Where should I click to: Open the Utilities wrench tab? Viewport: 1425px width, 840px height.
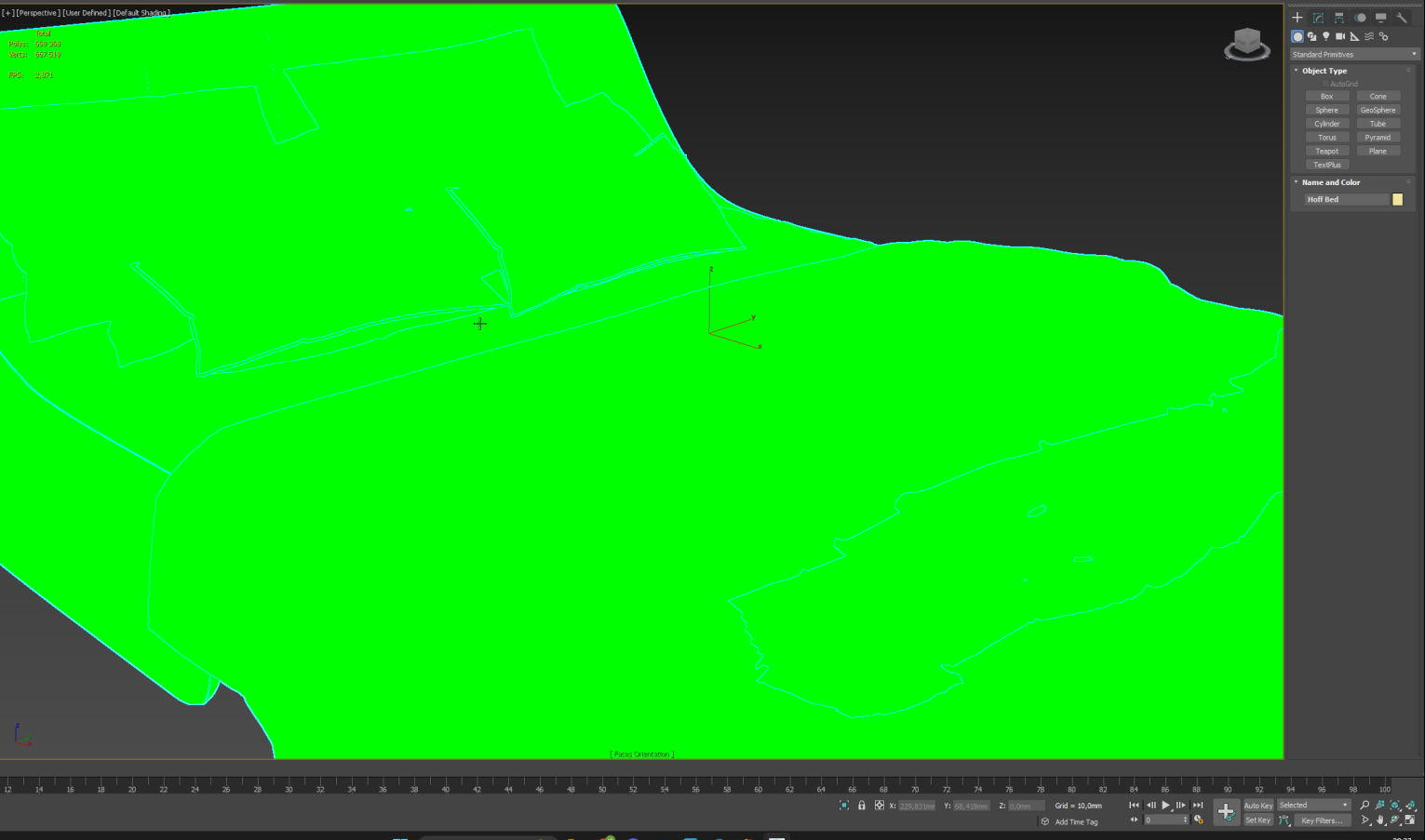(x=1402, y=18)
